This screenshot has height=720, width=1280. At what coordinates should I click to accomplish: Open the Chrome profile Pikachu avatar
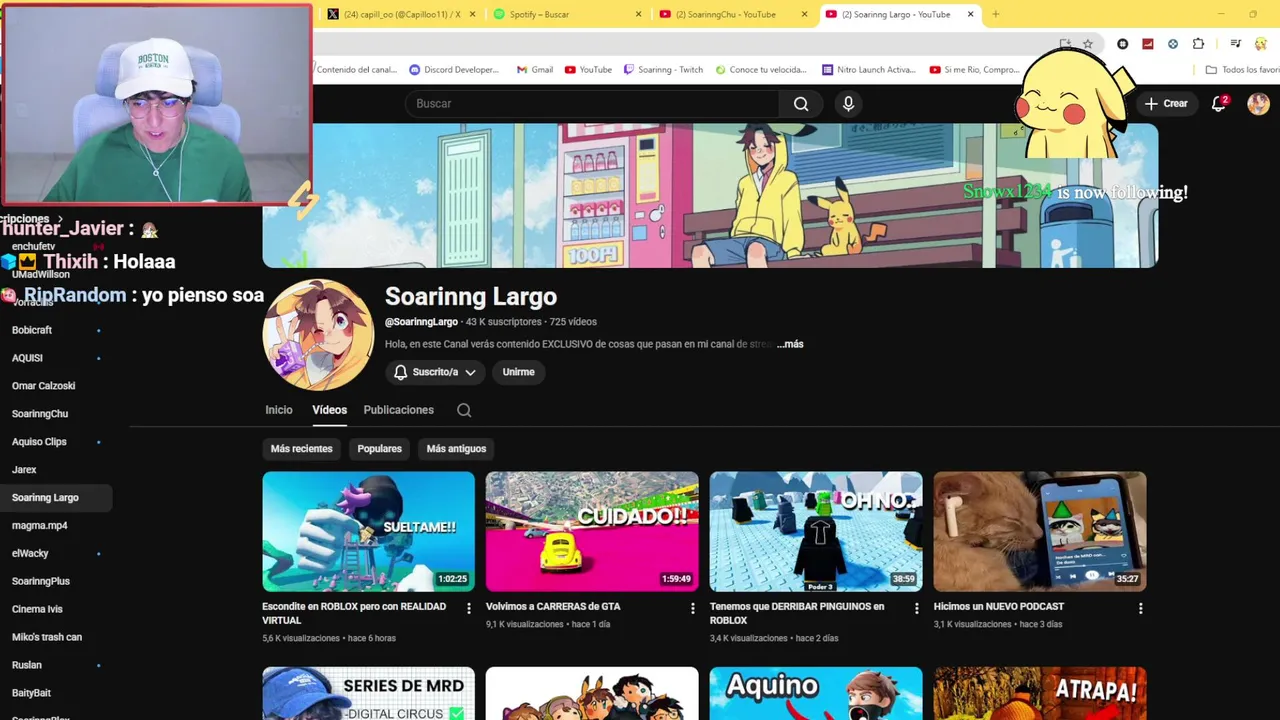(1262, 44)
